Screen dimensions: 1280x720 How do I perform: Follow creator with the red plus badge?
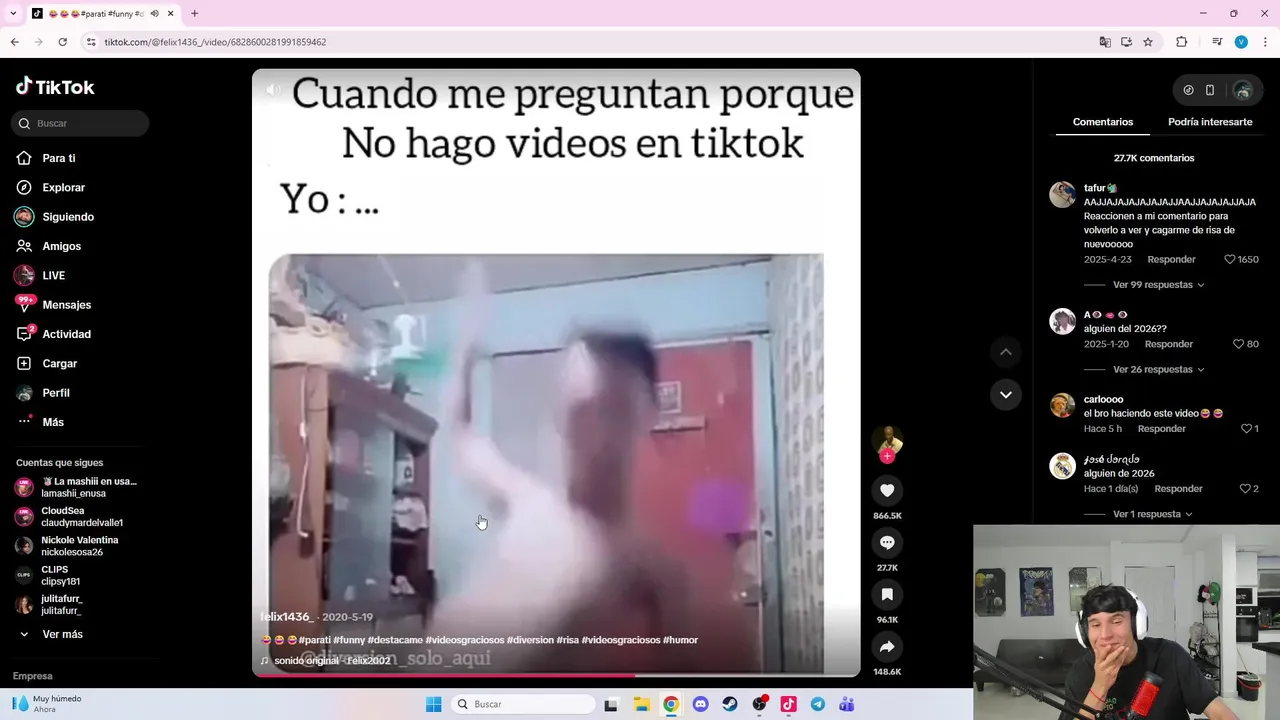tap(887, 456)
